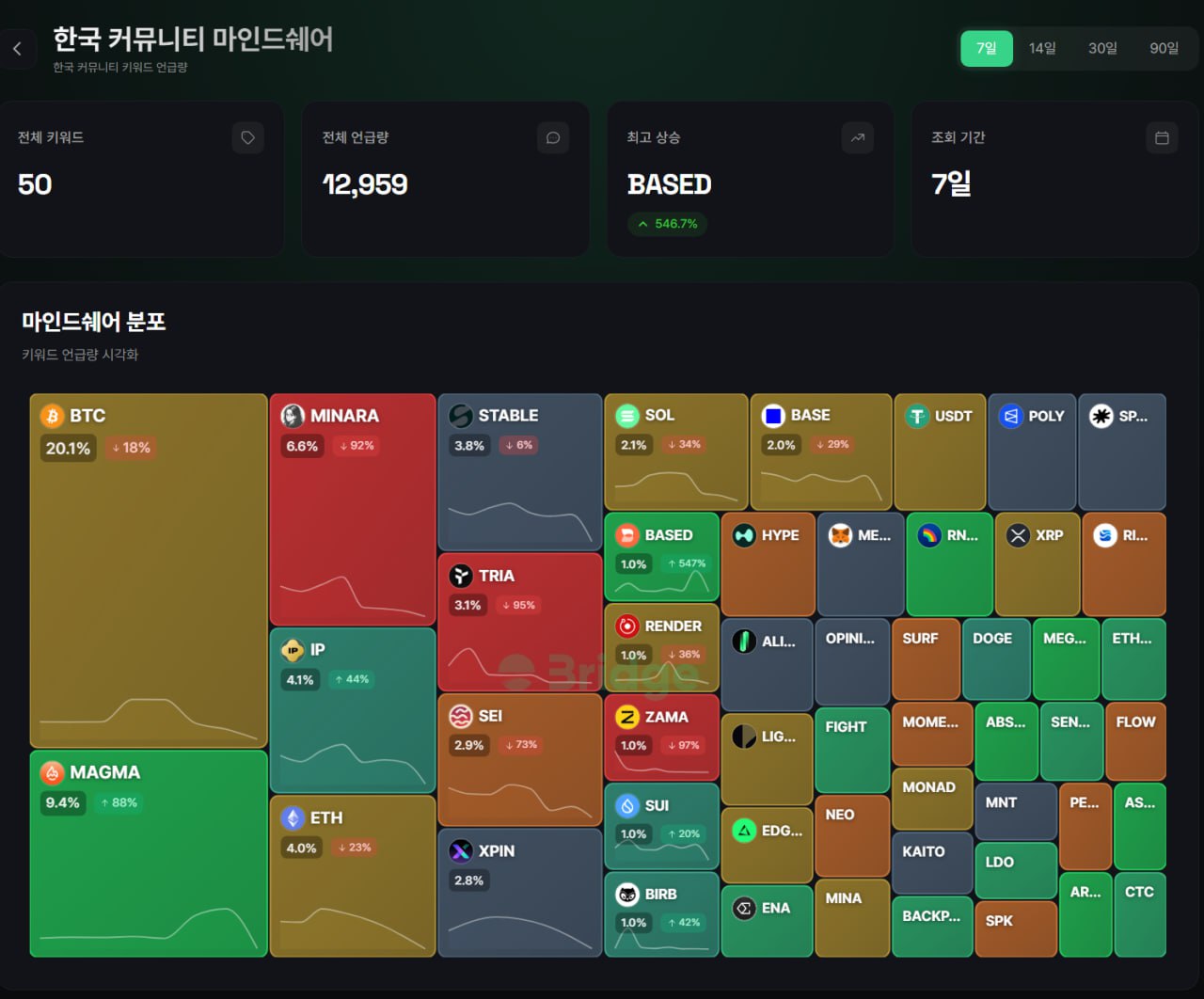This screenshot has width=1204, height=999.
Task: Click the Tether logo on USDT tile
Action: [917, 416]
